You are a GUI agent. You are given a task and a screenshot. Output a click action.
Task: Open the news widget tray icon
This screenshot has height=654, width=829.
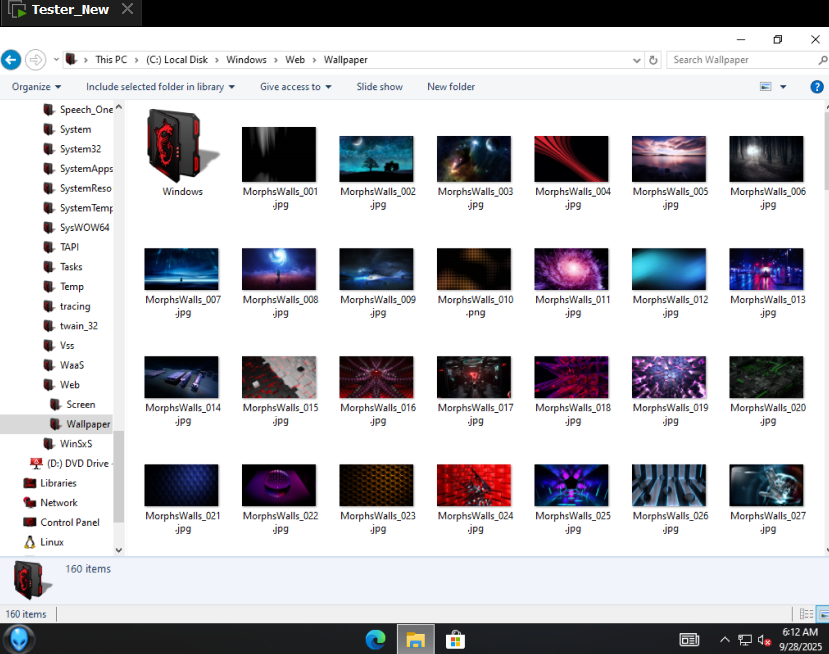(x=689, y=640)
